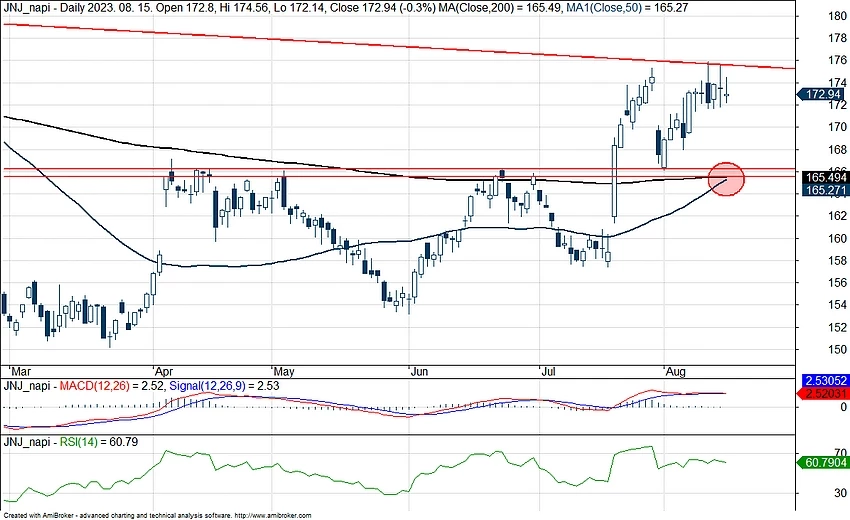Open the amibroker.com link in the footer
Viewport: 850px width, 520px height.
[x=274, y=516]
